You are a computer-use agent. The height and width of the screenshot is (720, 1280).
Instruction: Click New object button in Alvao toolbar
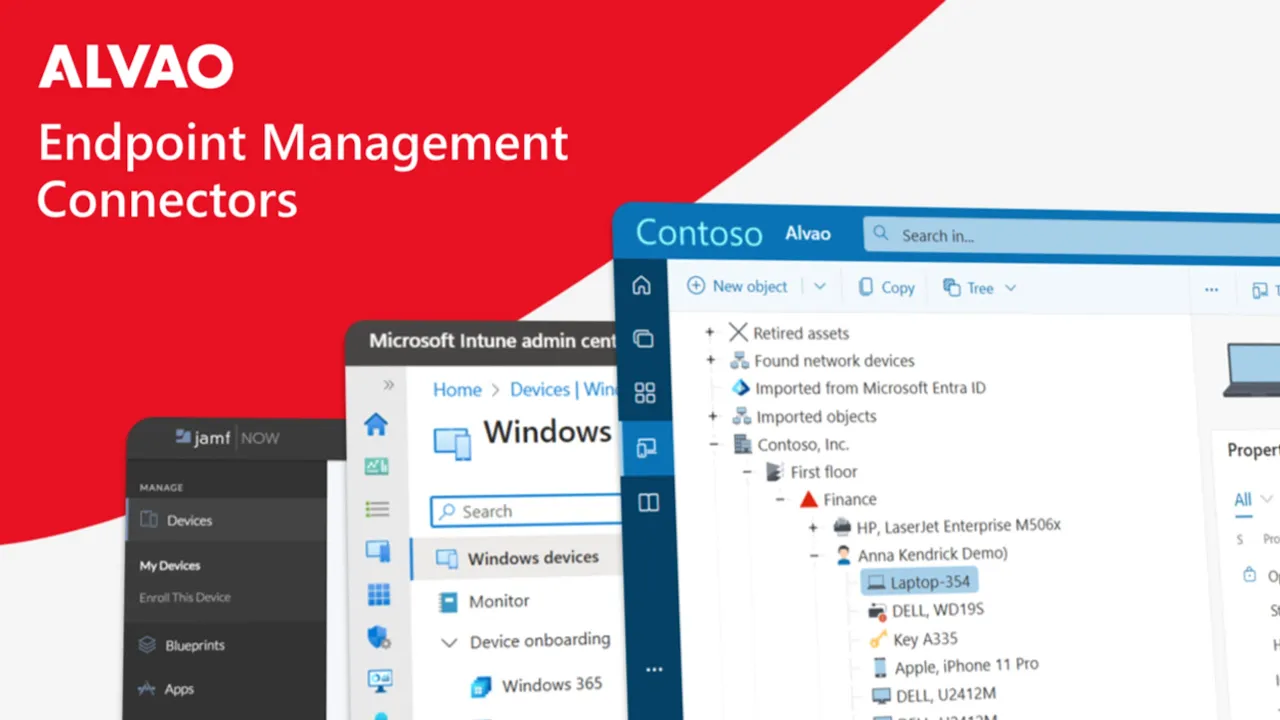click(737, 286)
